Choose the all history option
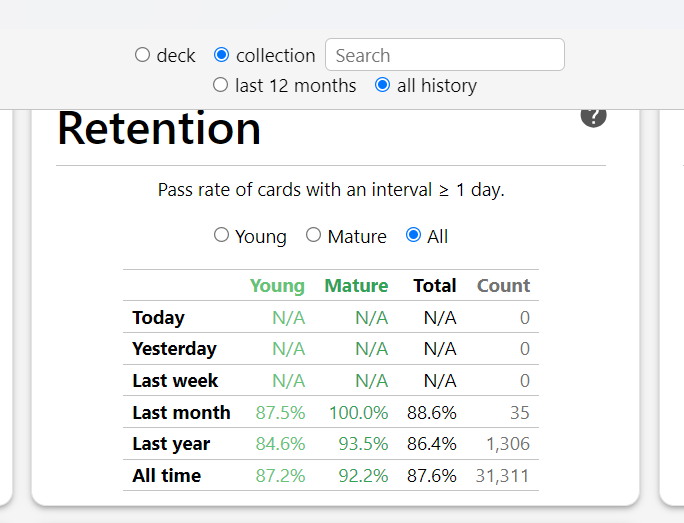This screenshot has height=523, width=684. point(382,85)
